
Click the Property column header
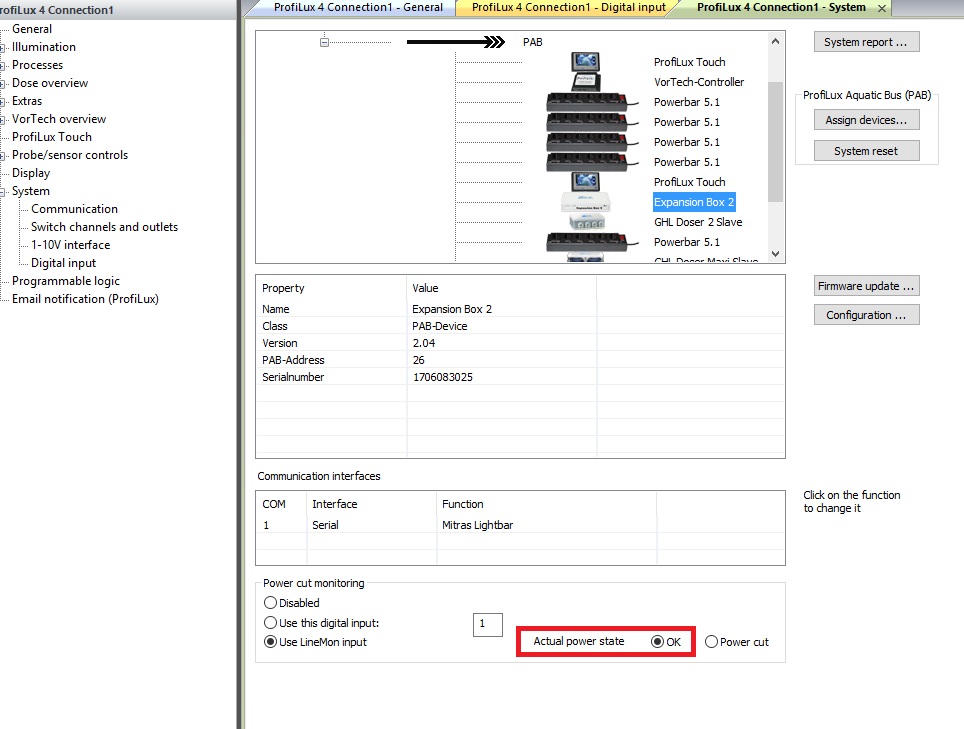tap(283, 288)
